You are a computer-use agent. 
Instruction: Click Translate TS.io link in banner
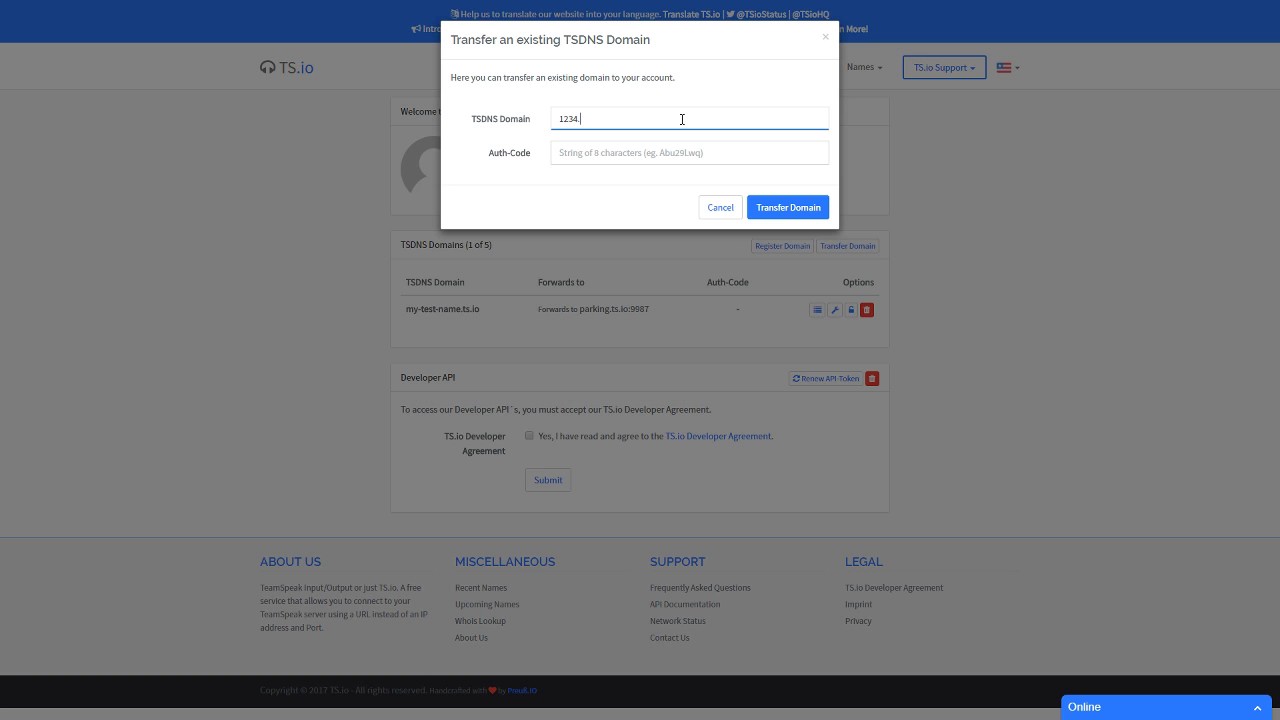click(x=691, y=15)
